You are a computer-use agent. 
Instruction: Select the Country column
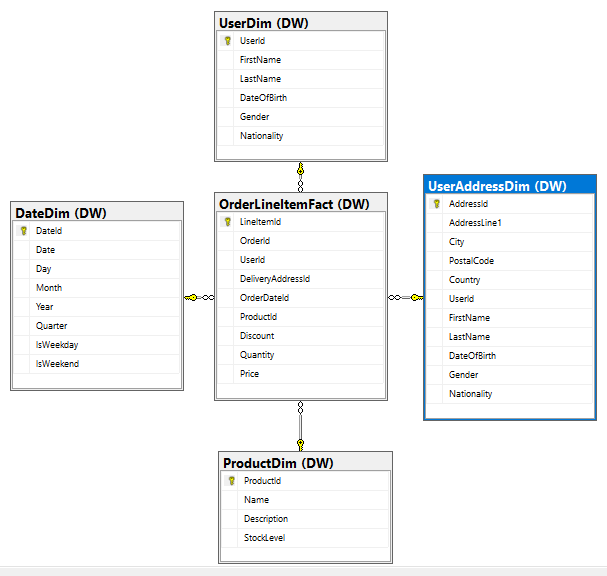point(510,280)
